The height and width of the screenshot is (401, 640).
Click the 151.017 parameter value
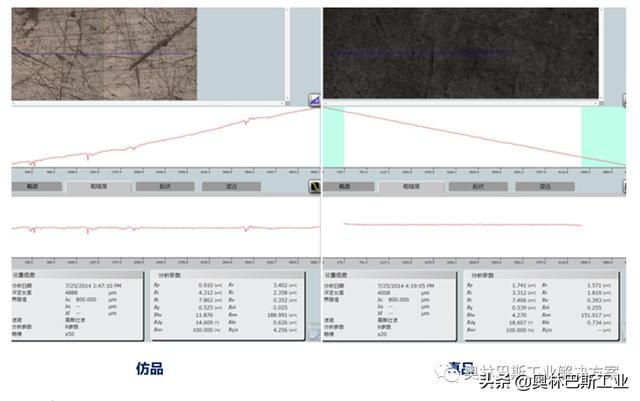tap(591, 315)
